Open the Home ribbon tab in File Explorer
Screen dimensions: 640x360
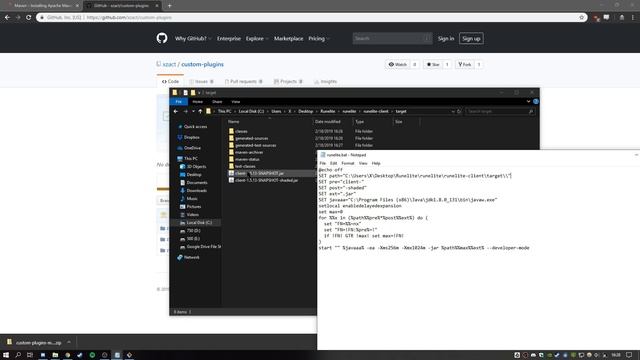coord(198,102)
